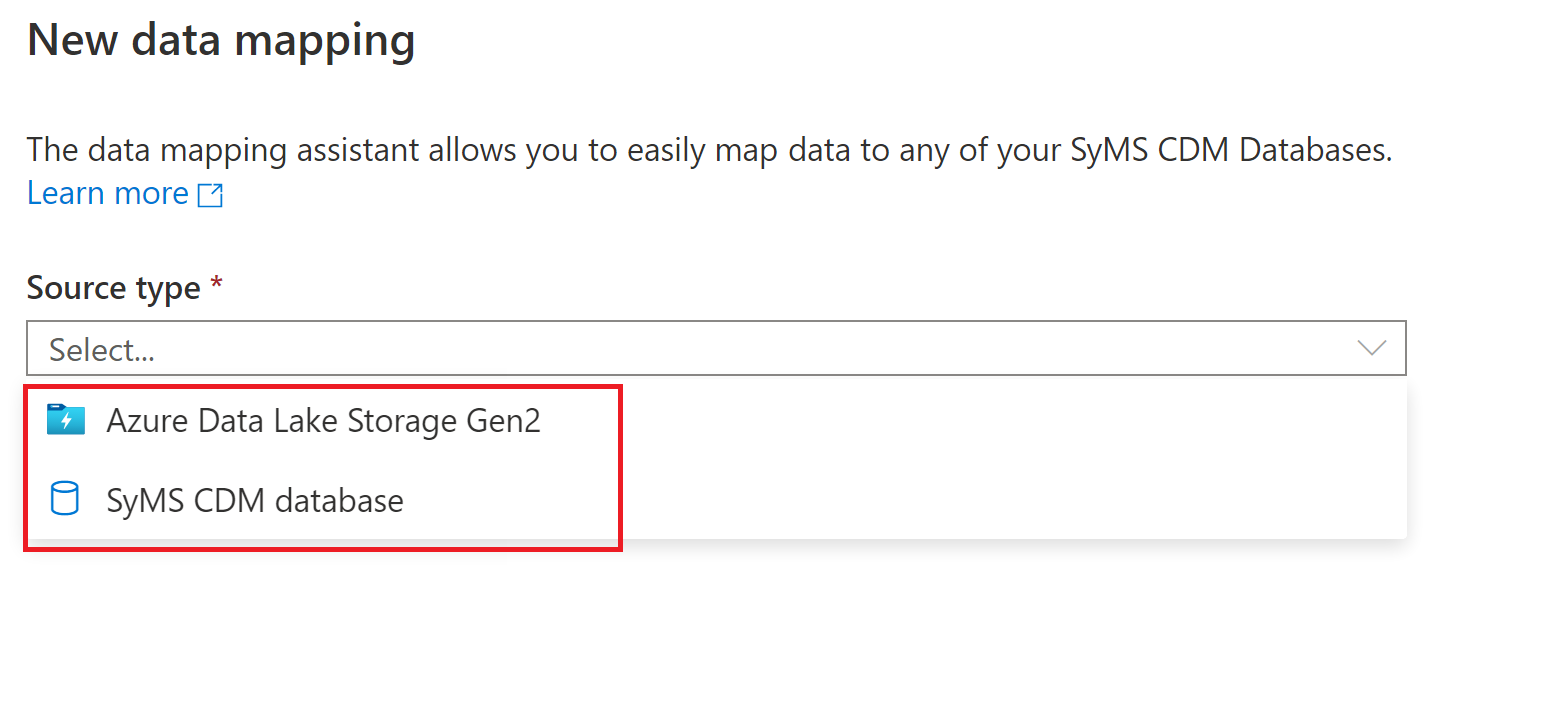The width and height of the screenshot is (1545, 715).
Task: Click the word "Learn" in the hyperlink
Action: pos(65,193)
